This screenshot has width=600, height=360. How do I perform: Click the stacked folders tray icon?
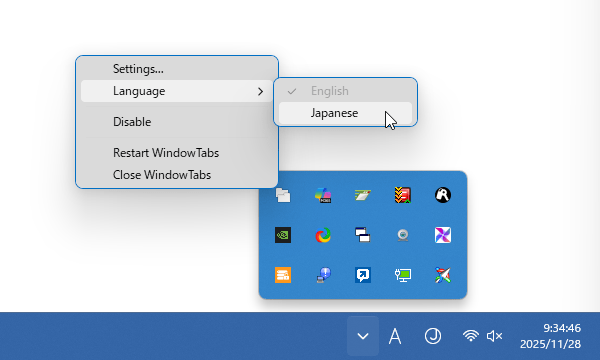[x=283, y=195]
